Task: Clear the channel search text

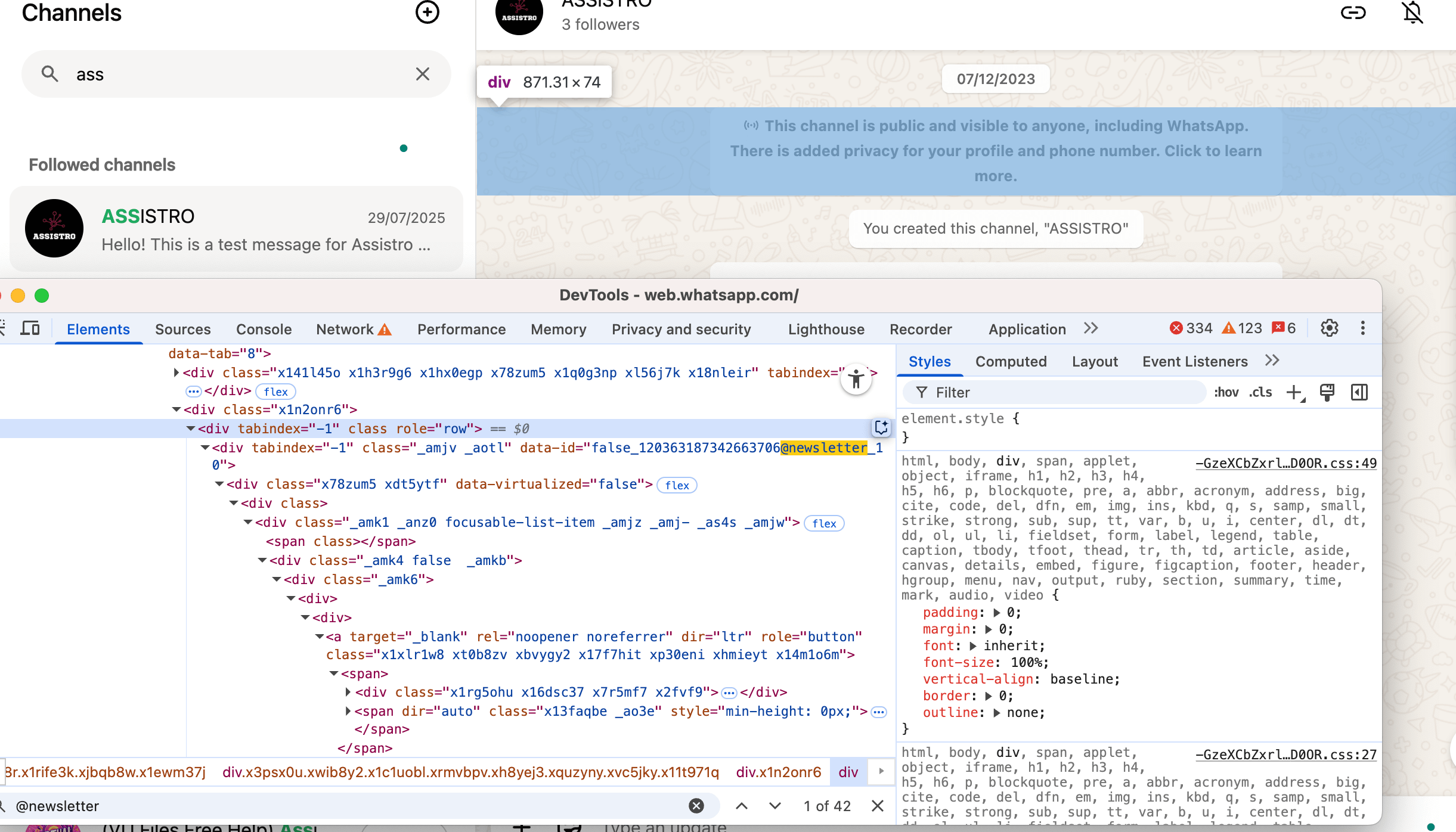Action: click(423, 74)
